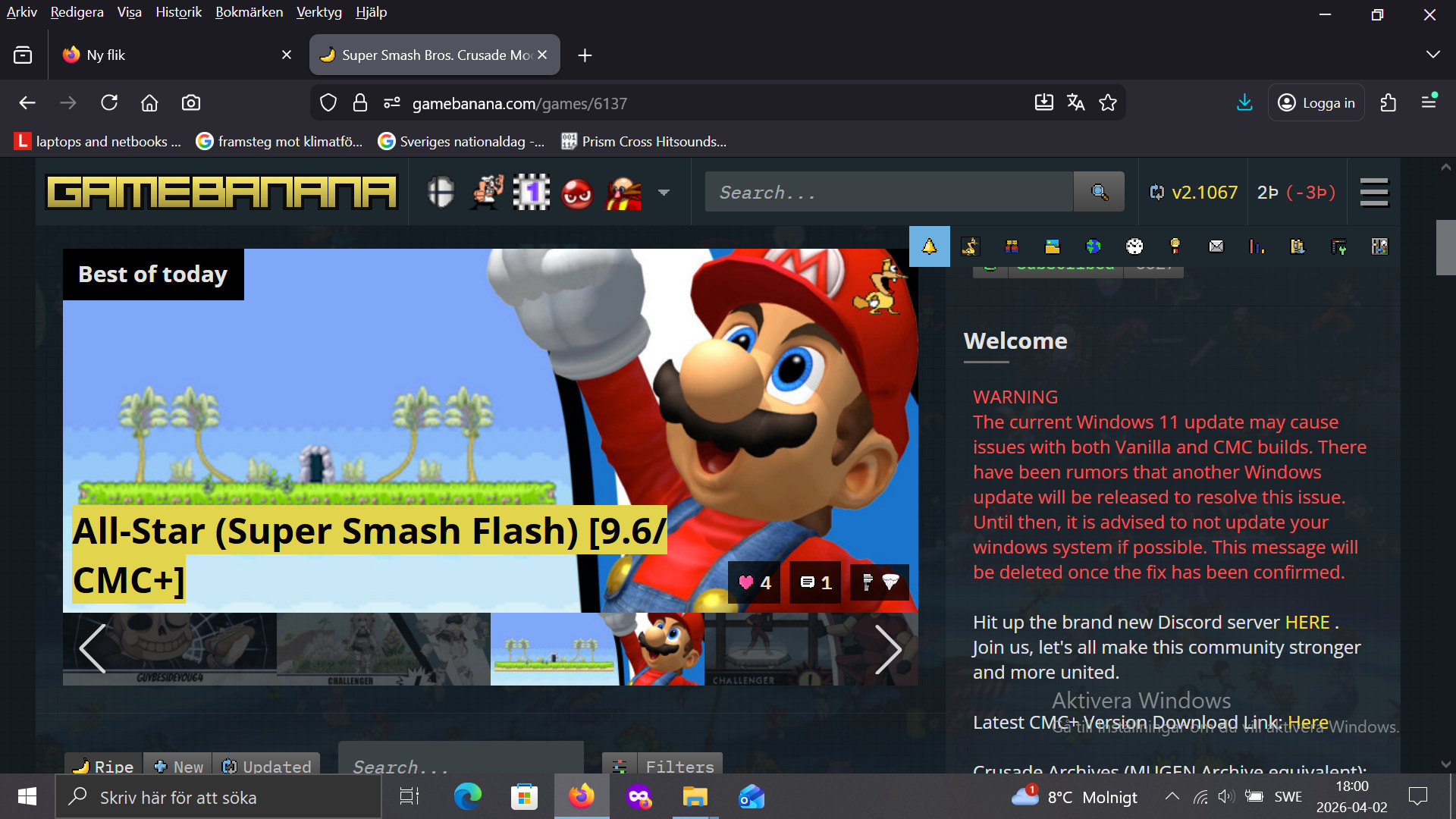Open Microsoft Edge from the taskbar

click(x=467, y=796)
